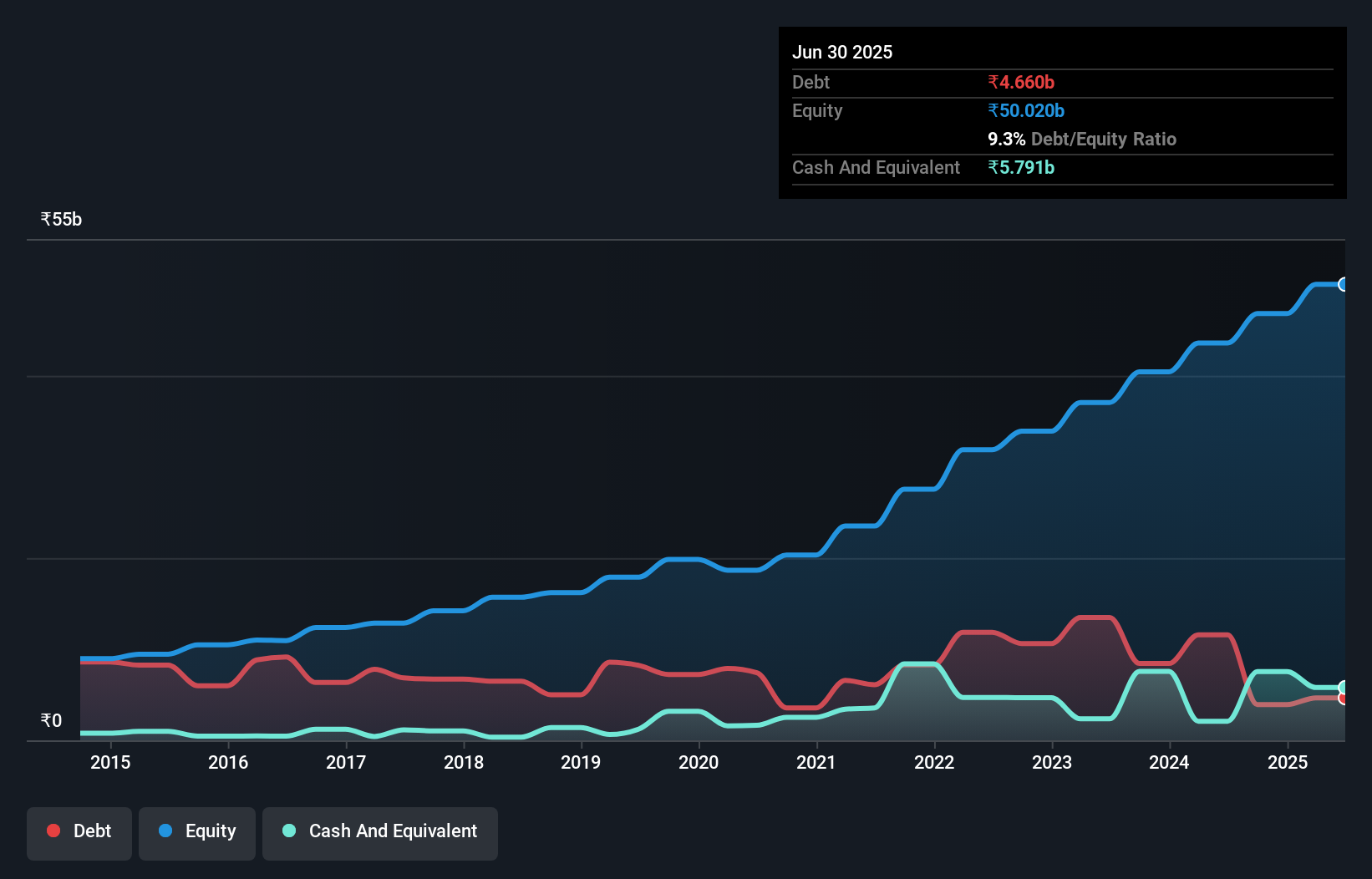The height and width of the screenshot is (879, 1372).
Task: Toggle the Debt series legend button
Action: click(79, 831)
